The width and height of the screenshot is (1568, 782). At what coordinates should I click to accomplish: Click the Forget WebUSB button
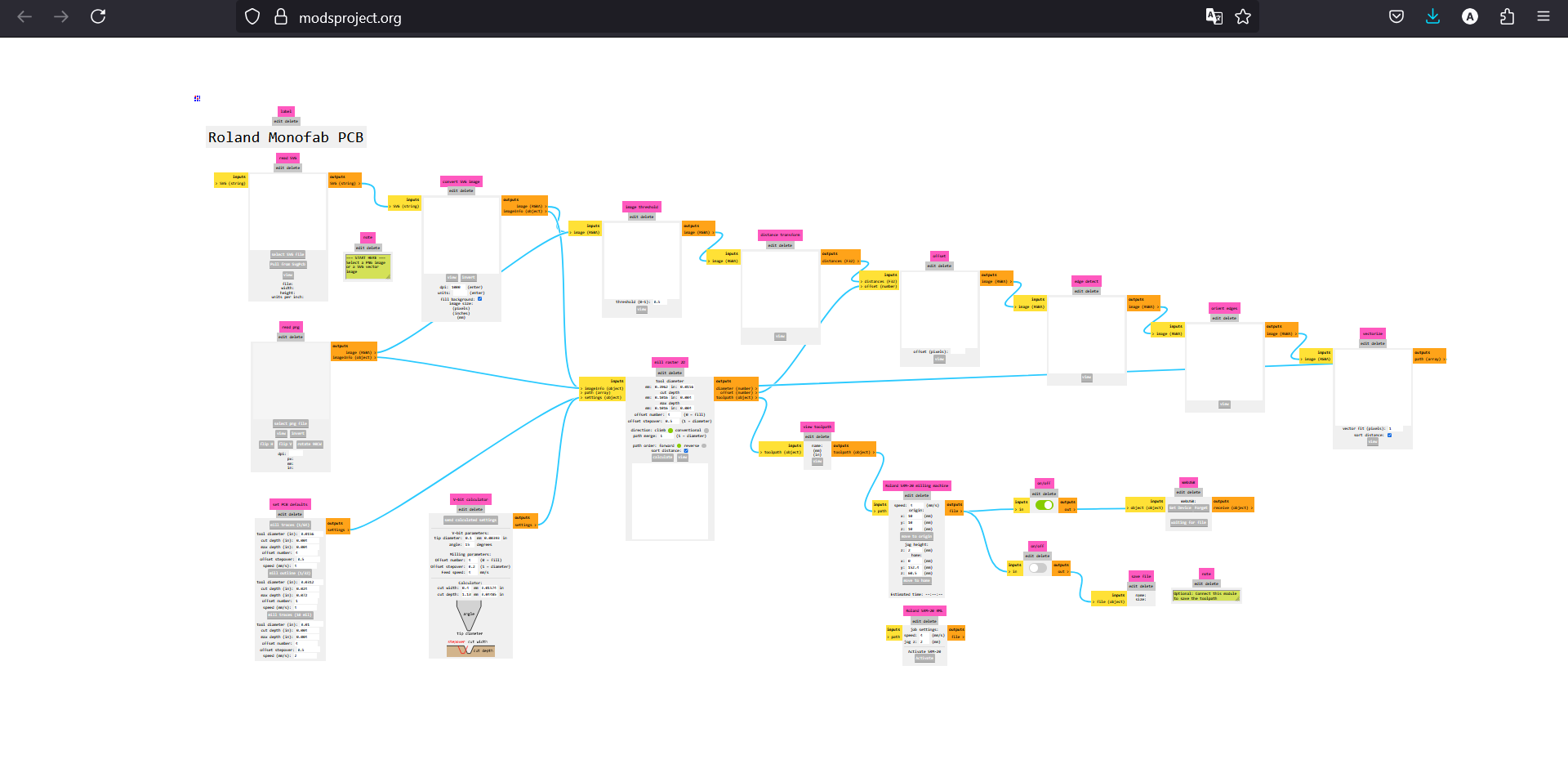coord(1202,507)
